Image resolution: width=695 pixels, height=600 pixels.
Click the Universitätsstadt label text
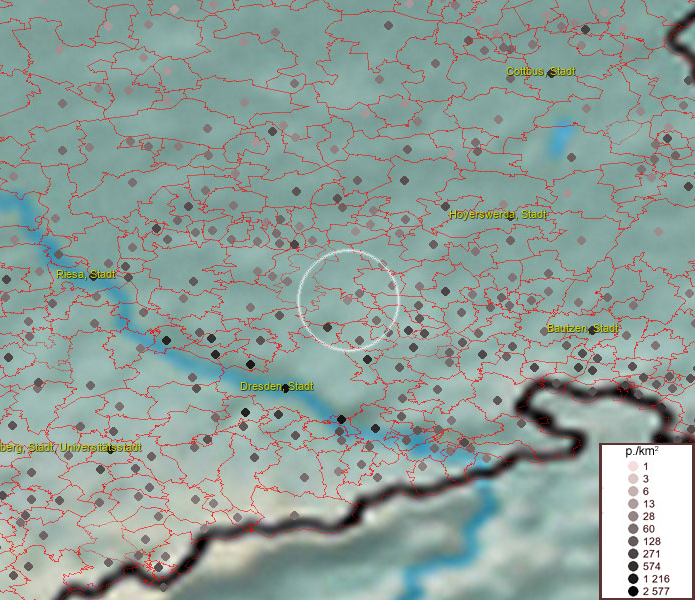click(101, 448)
